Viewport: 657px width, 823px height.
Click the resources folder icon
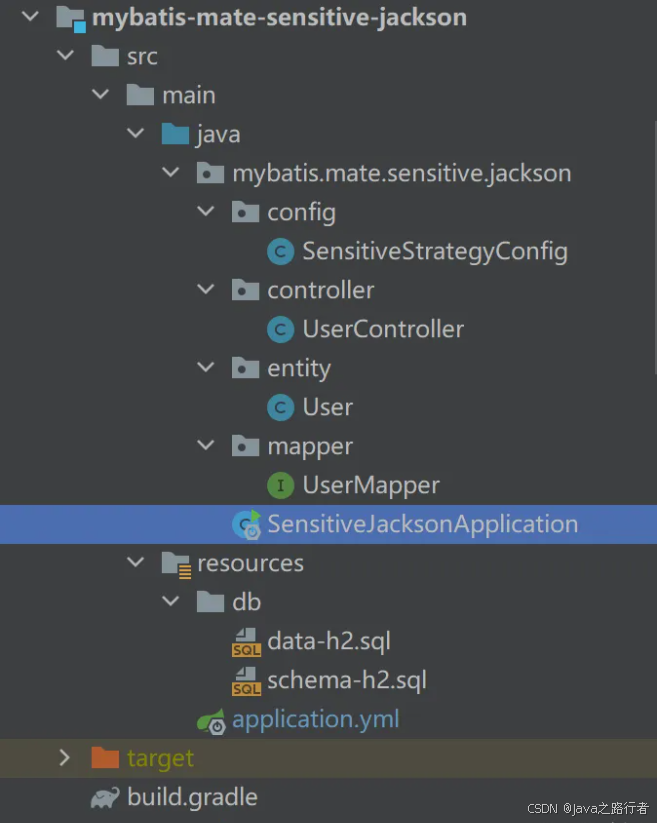176,565
